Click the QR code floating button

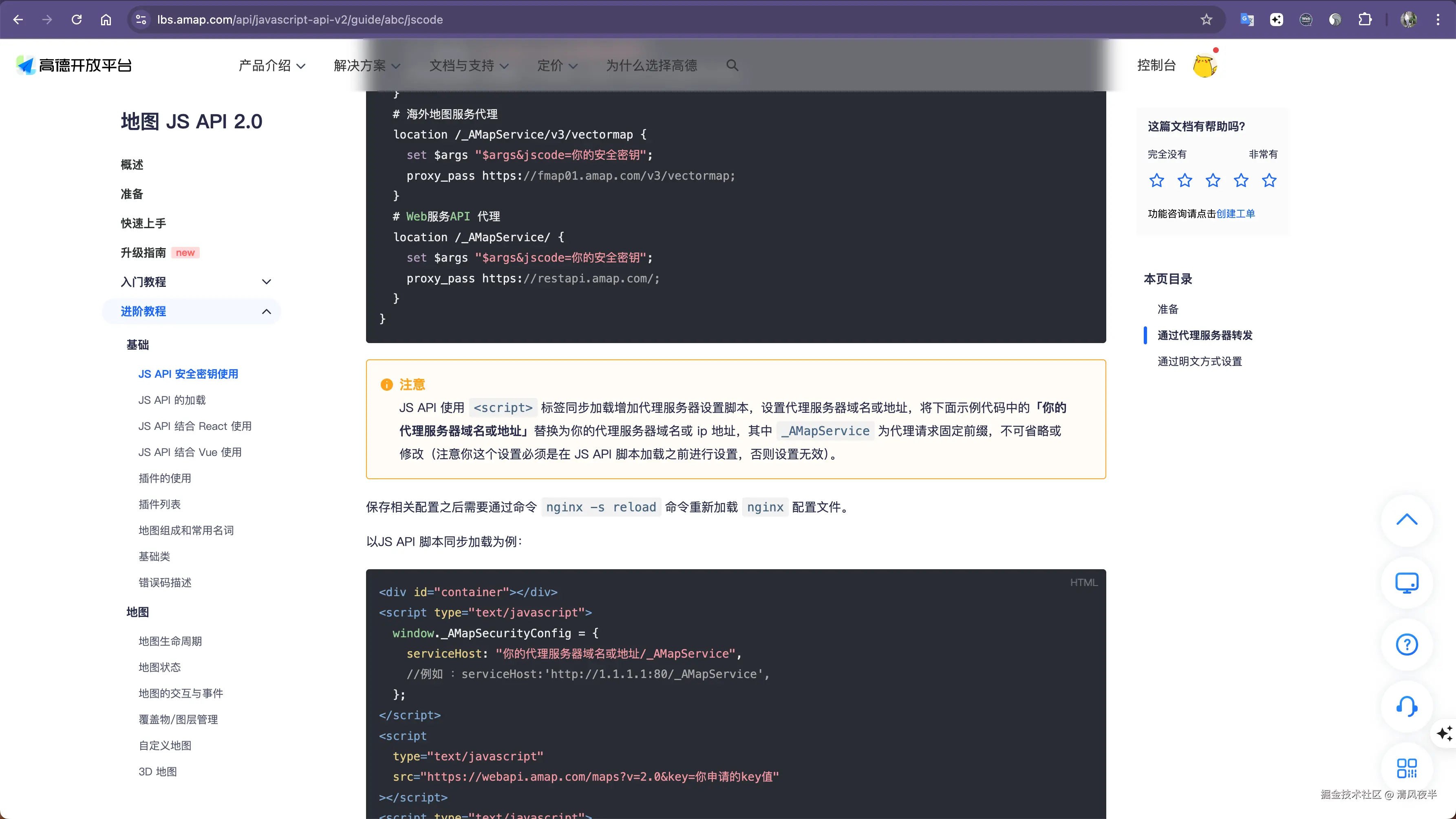[1406, 768]
